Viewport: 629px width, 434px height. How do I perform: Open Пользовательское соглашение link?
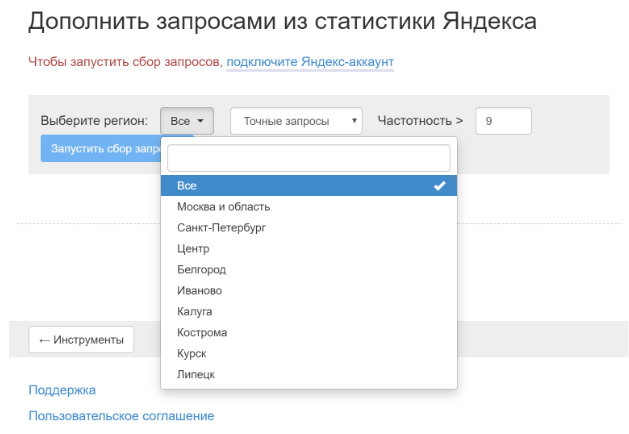pyautogui.click(x=122, y=416)
